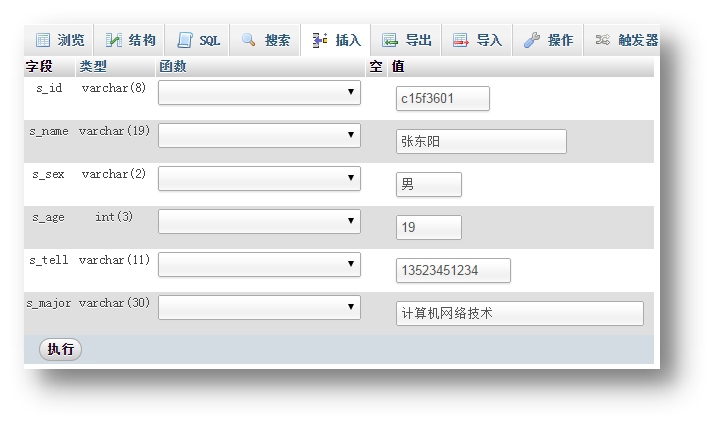This screenshot has height=424, width=715.
Task: Click the Operations (操作) wrench icon
Action: point(532,40)
